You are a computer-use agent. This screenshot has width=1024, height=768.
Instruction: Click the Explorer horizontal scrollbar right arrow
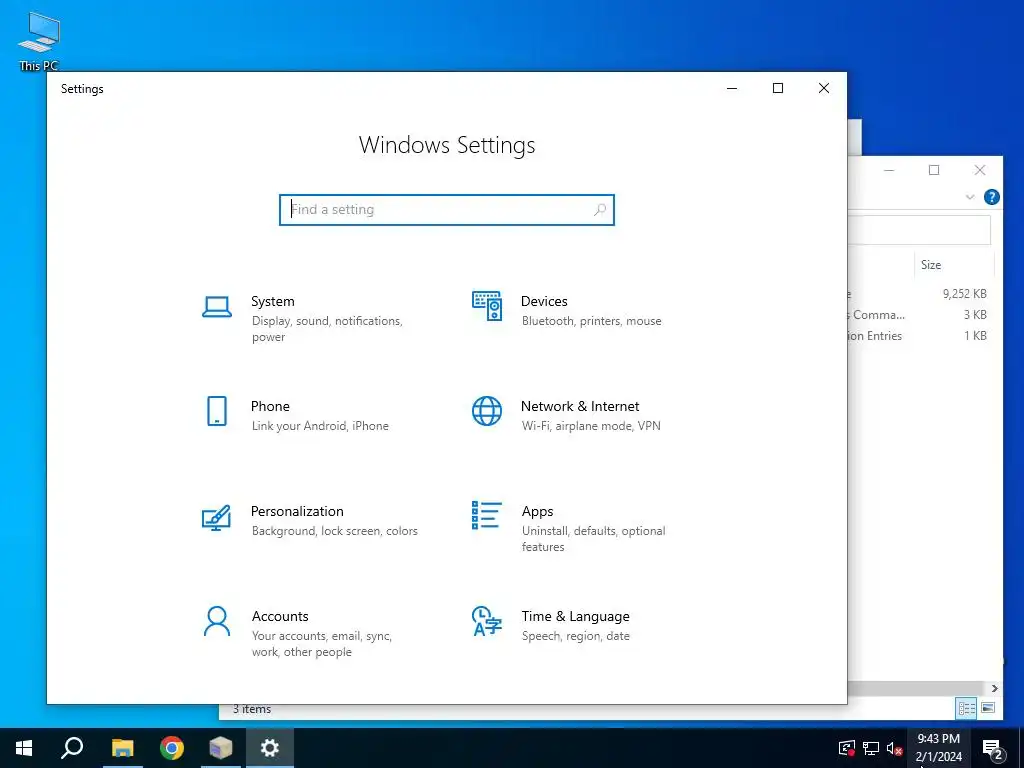pos(995,688)
